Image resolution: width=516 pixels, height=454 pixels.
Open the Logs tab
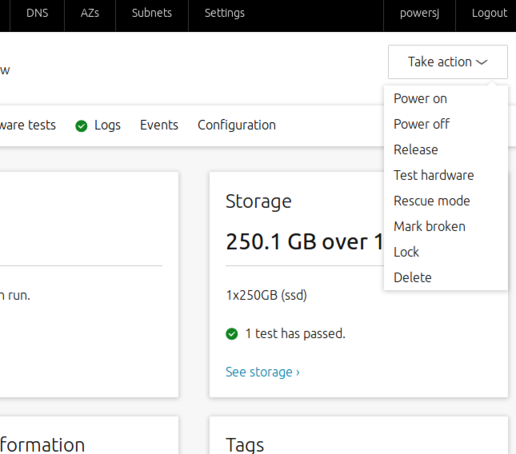107,125
